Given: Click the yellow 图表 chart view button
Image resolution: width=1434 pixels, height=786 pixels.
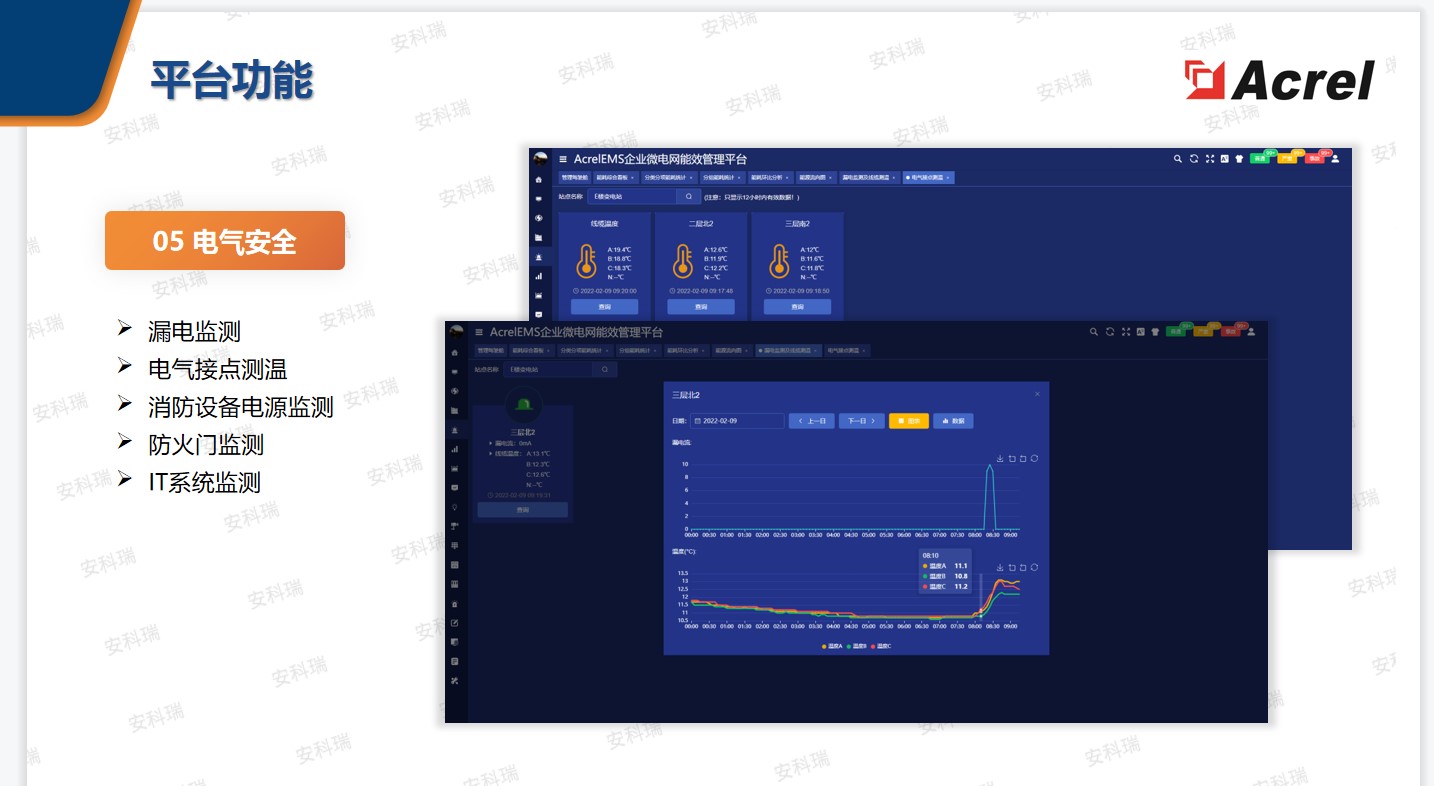Looking at the screenshot, I should click(908, 421).
